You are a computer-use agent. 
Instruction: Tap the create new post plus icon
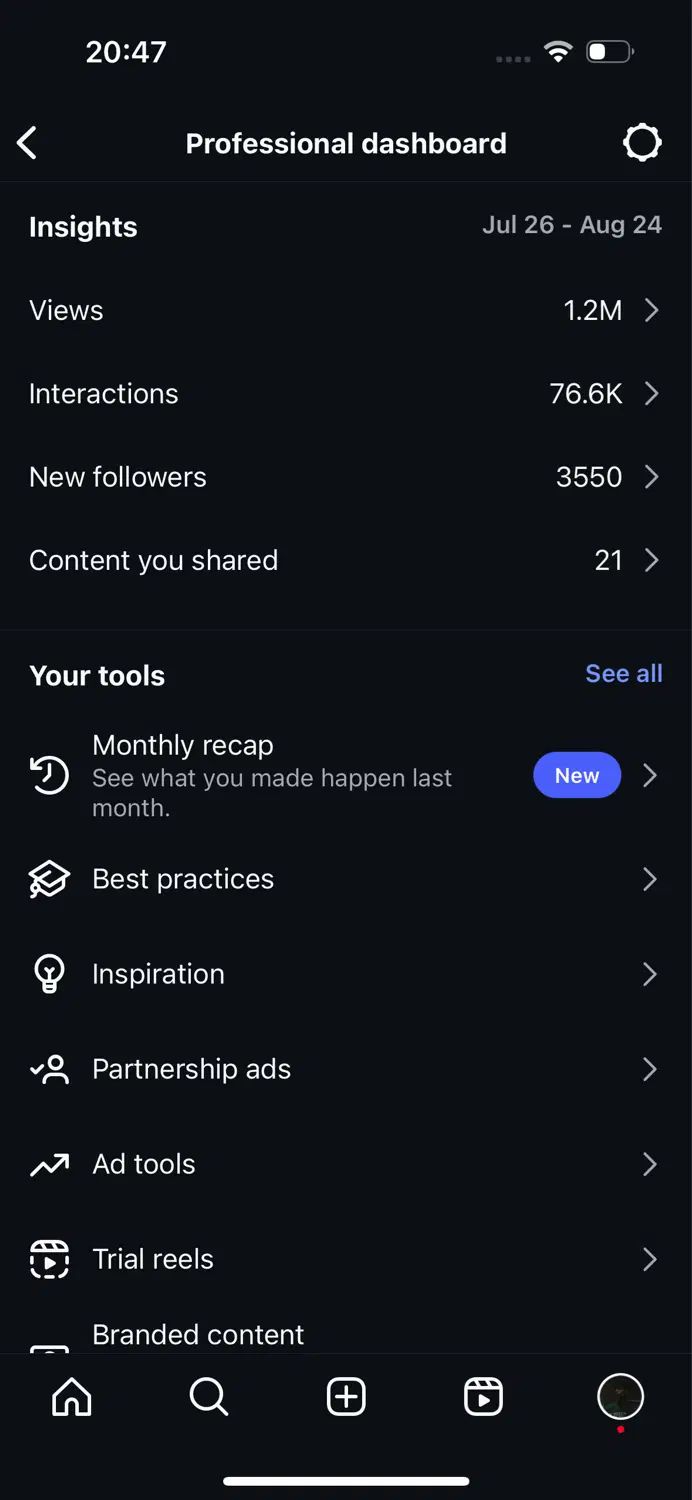point(346,1397)
